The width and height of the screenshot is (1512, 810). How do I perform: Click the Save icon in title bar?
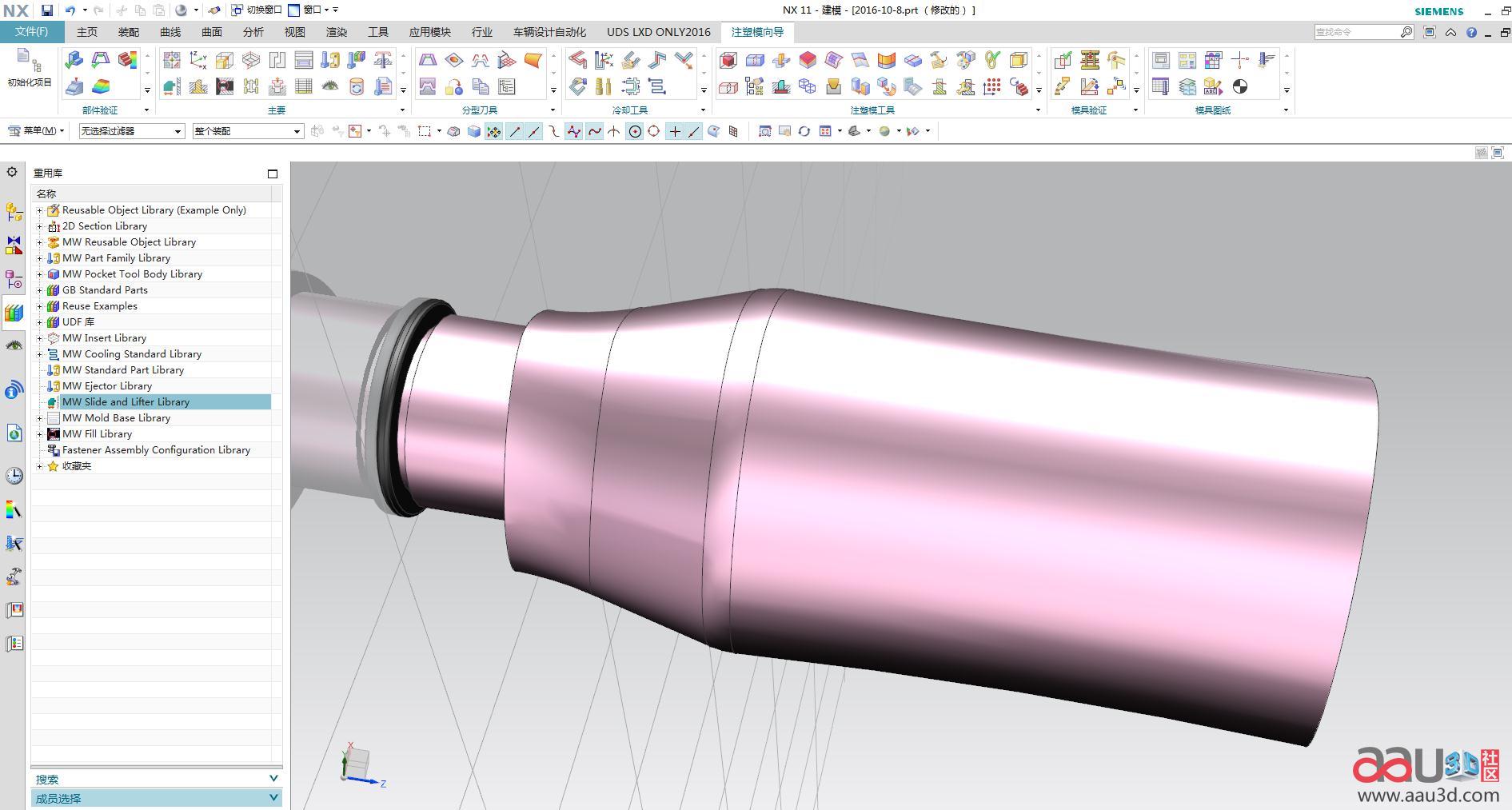click(47, 10)
